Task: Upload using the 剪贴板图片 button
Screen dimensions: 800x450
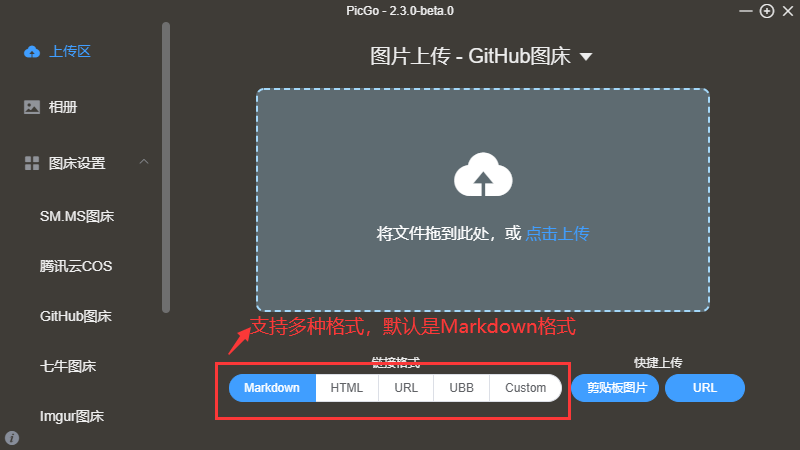Action: point(615,388)
